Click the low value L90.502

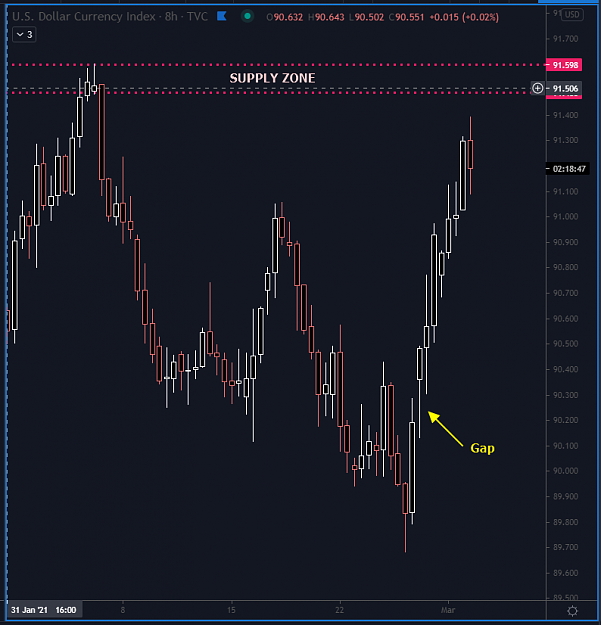366,17
